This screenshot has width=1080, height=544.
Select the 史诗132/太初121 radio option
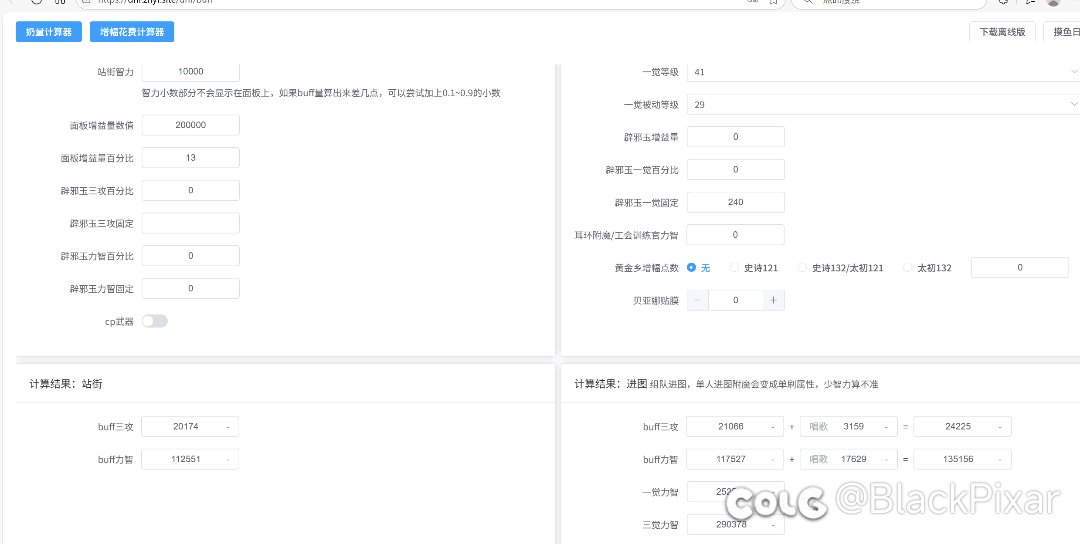point(840,268)
